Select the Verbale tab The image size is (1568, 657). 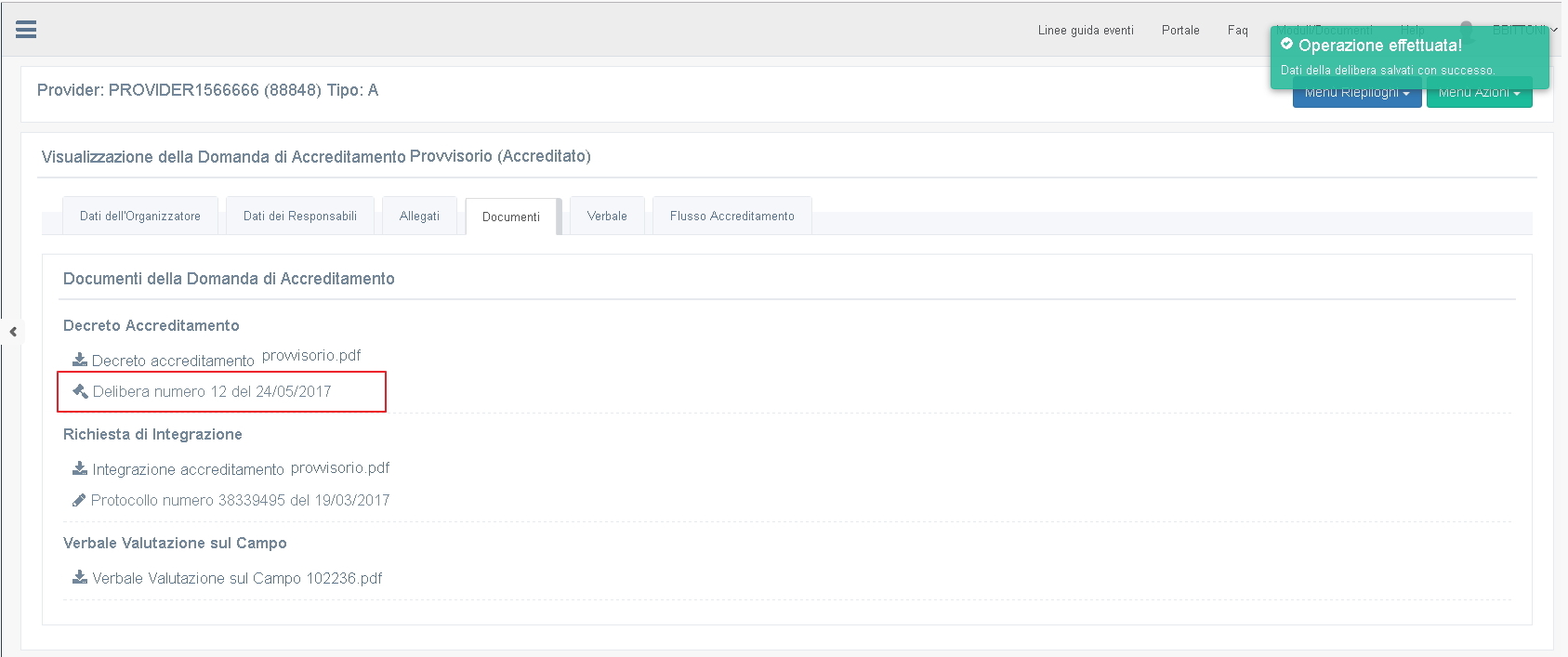click(x=607, y=216)
